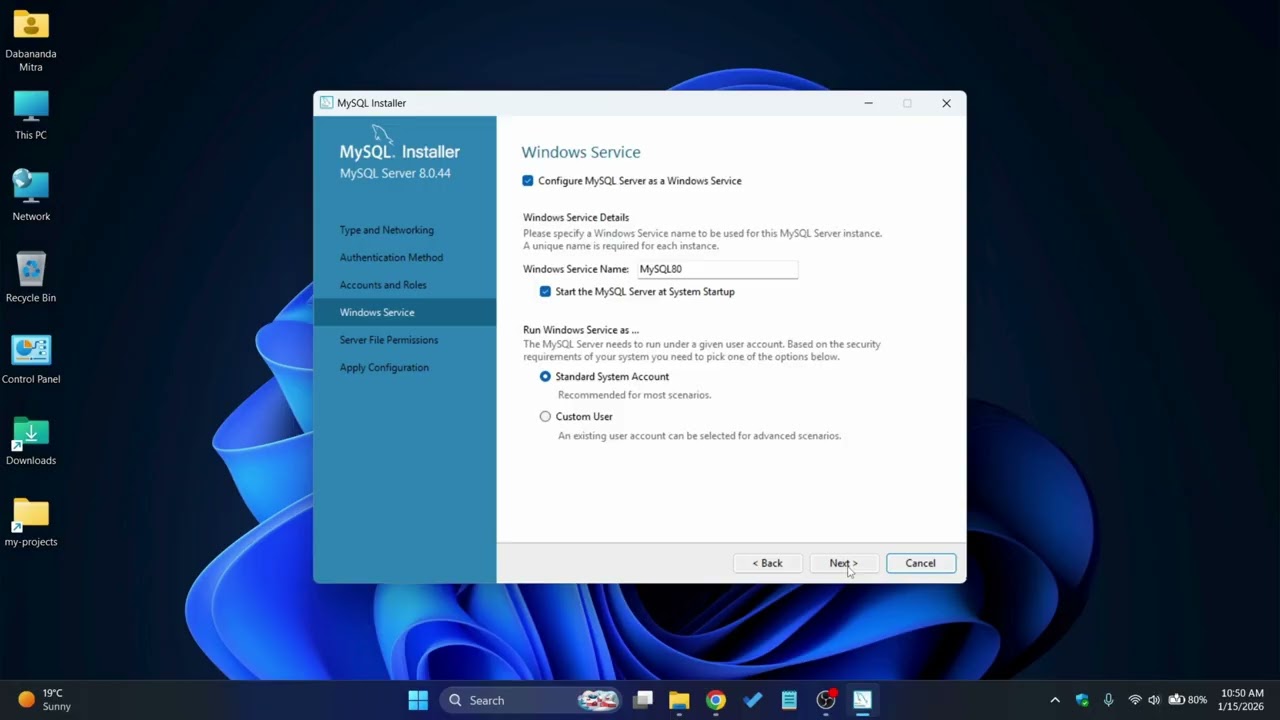Click the MySQL Installer title bar icon
The height and width of the screenshot is (720, 1280).
point(326,103)
